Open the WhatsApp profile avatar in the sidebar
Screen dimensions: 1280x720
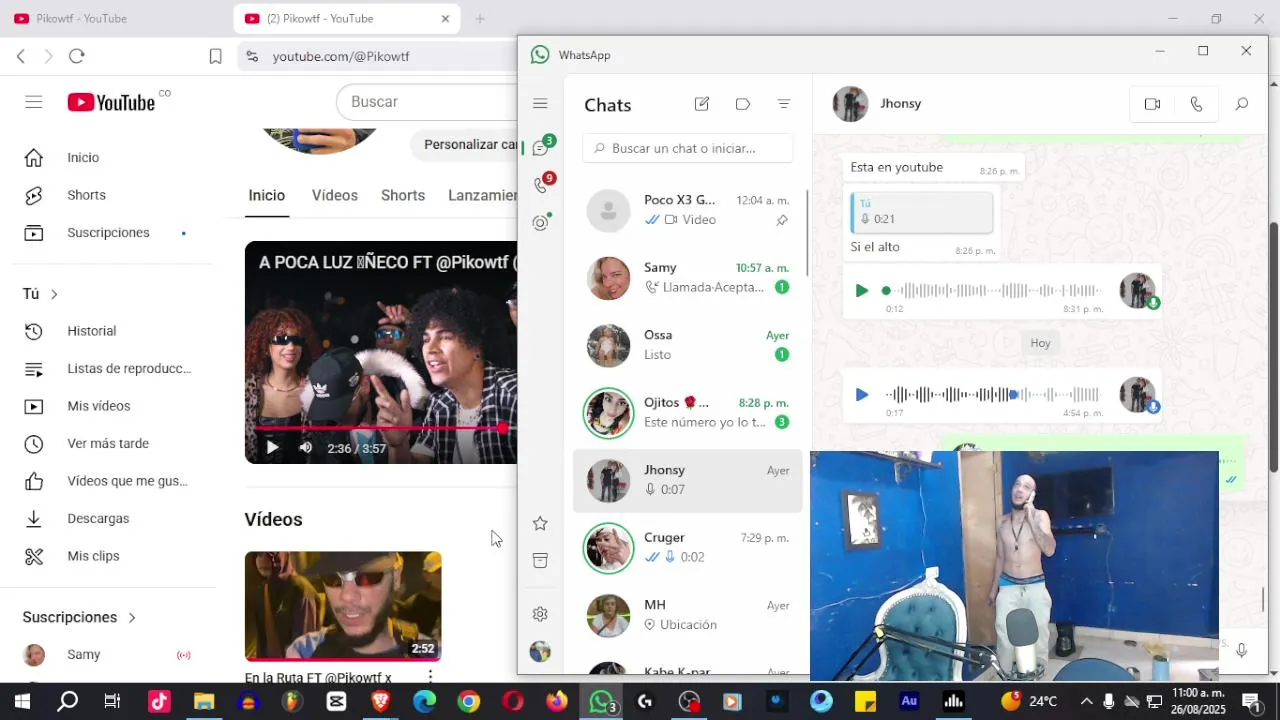[540, 652]
